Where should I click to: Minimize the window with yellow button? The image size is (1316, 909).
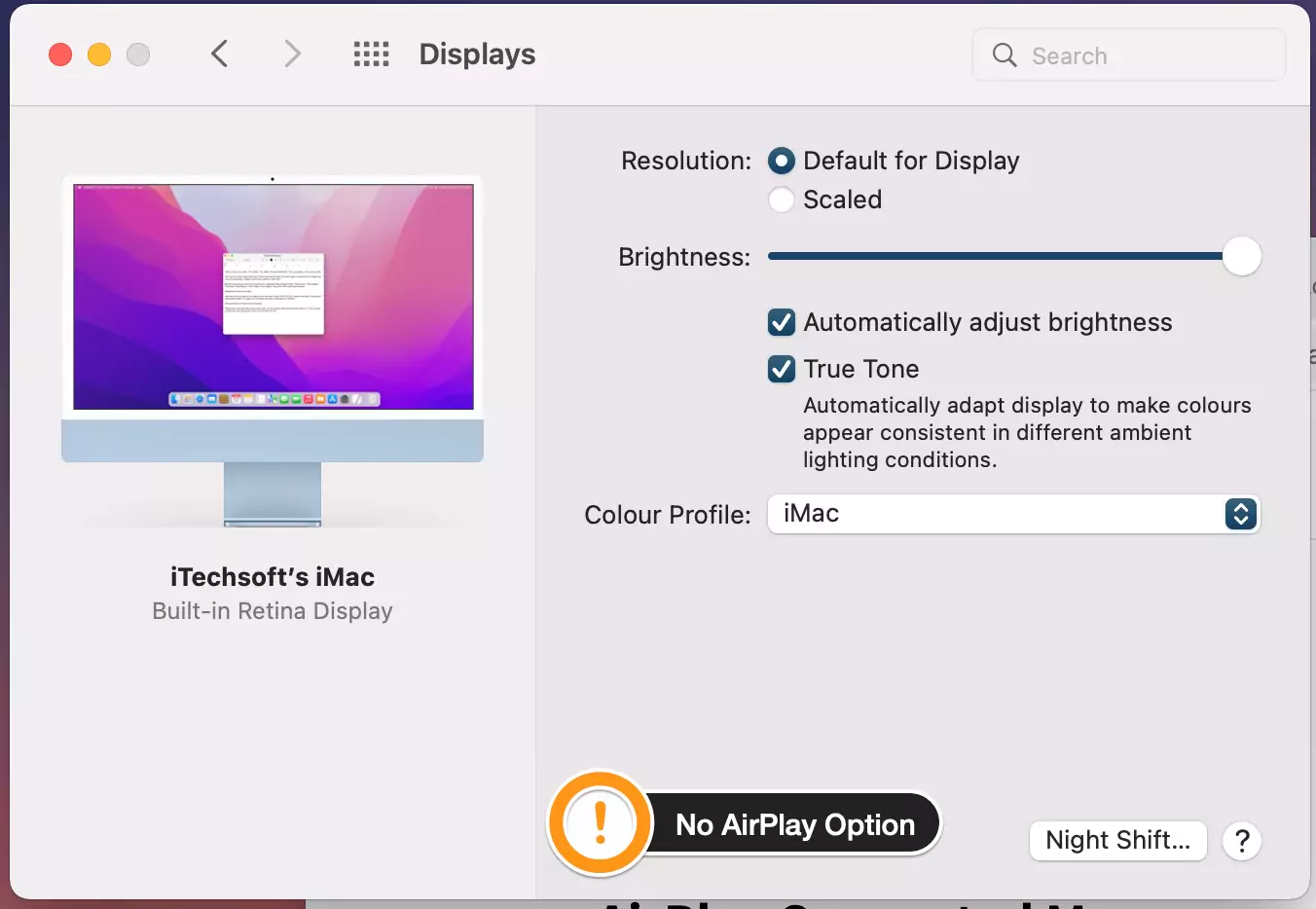click(x=99, y=55)
